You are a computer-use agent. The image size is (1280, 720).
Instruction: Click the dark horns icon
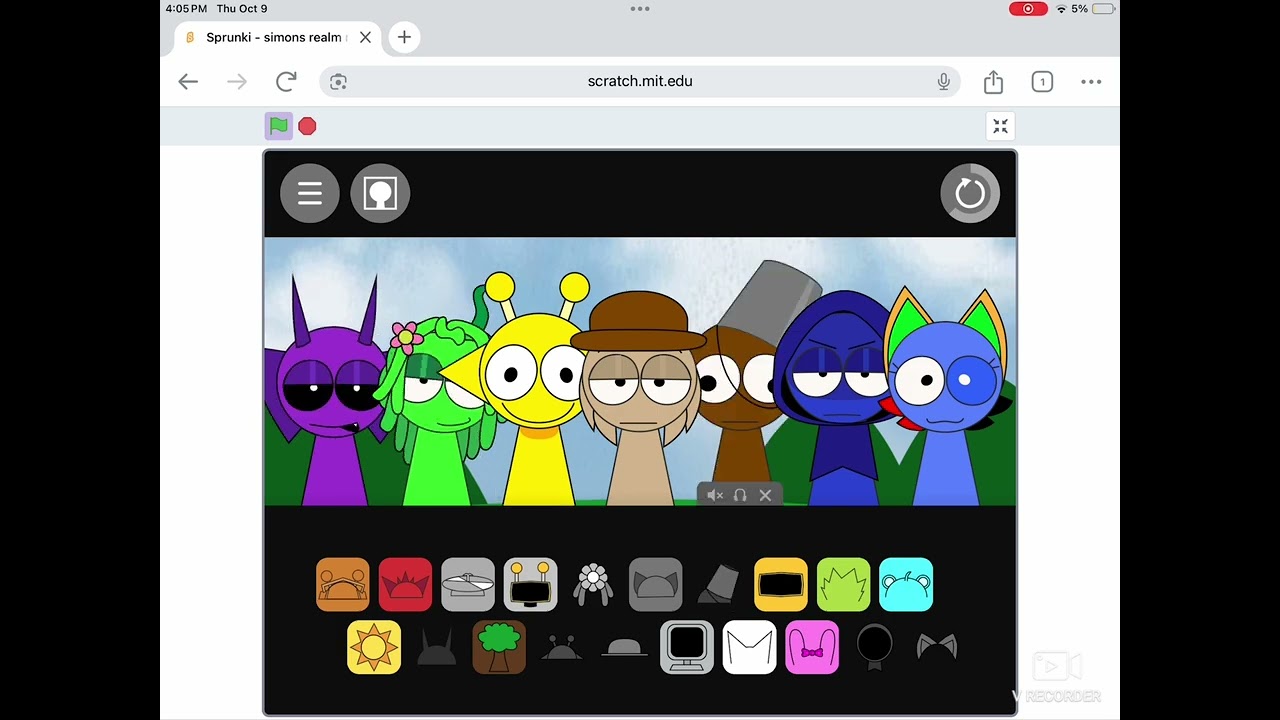coord(436,647)
